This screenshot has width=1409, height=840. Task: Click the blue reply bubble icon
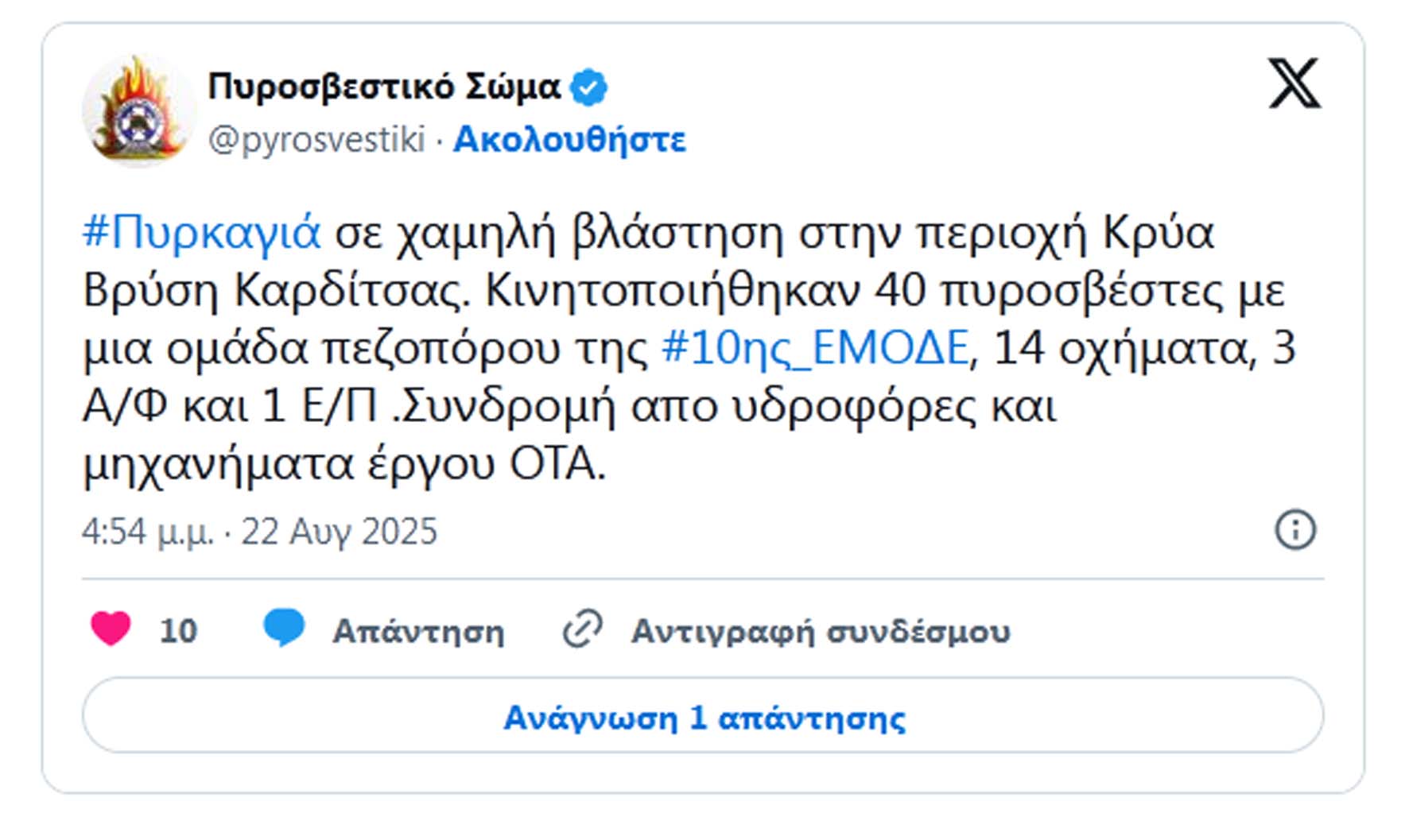(284, 628)
